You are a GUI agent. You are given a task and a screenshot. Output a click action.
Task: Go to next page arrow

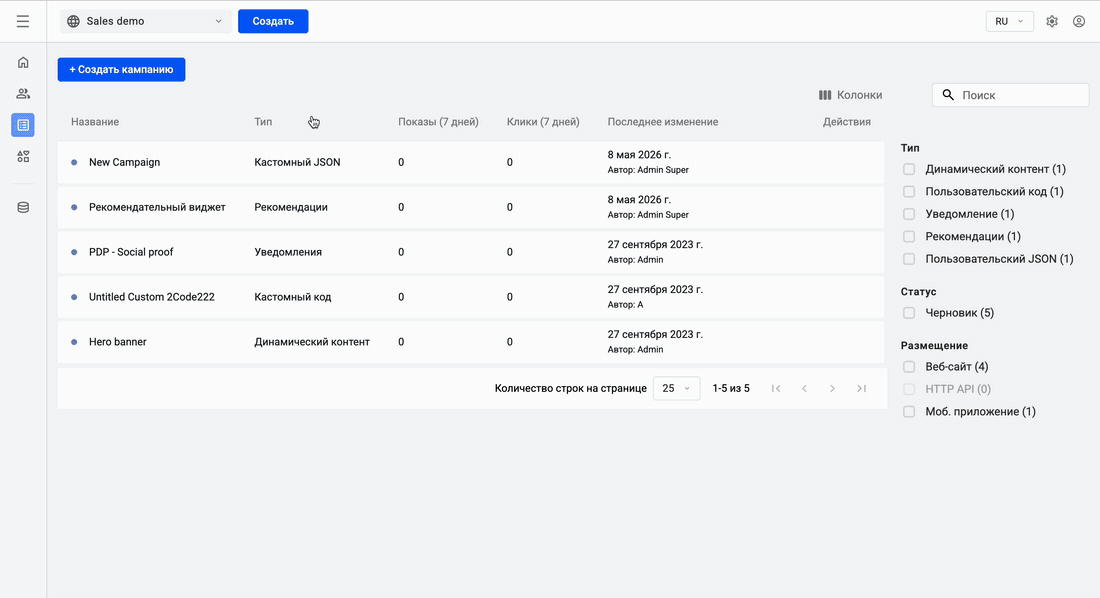coord(832,388)
